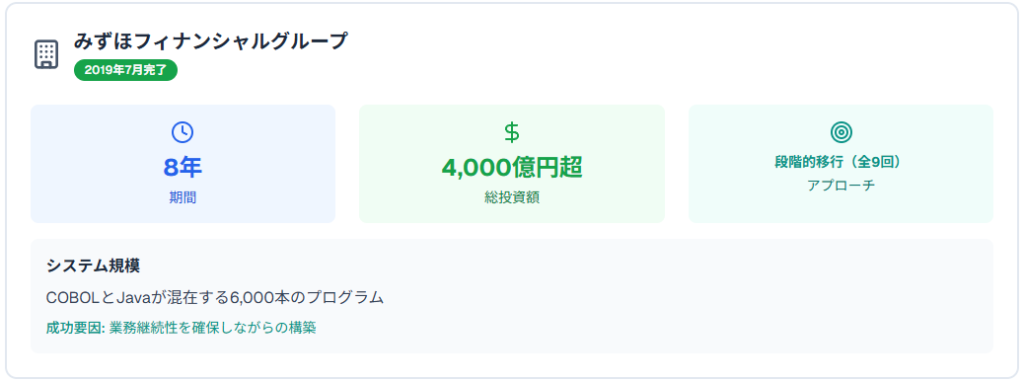Viewport: 1024px width, 381px height.
Task: Click the 8年 duration value
Action: click(183, 167)
